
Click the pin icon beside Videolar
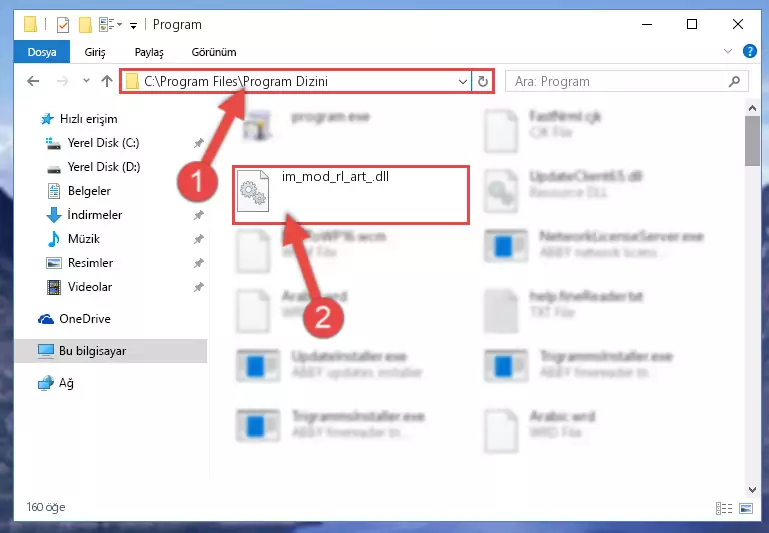tap(198, 287)
